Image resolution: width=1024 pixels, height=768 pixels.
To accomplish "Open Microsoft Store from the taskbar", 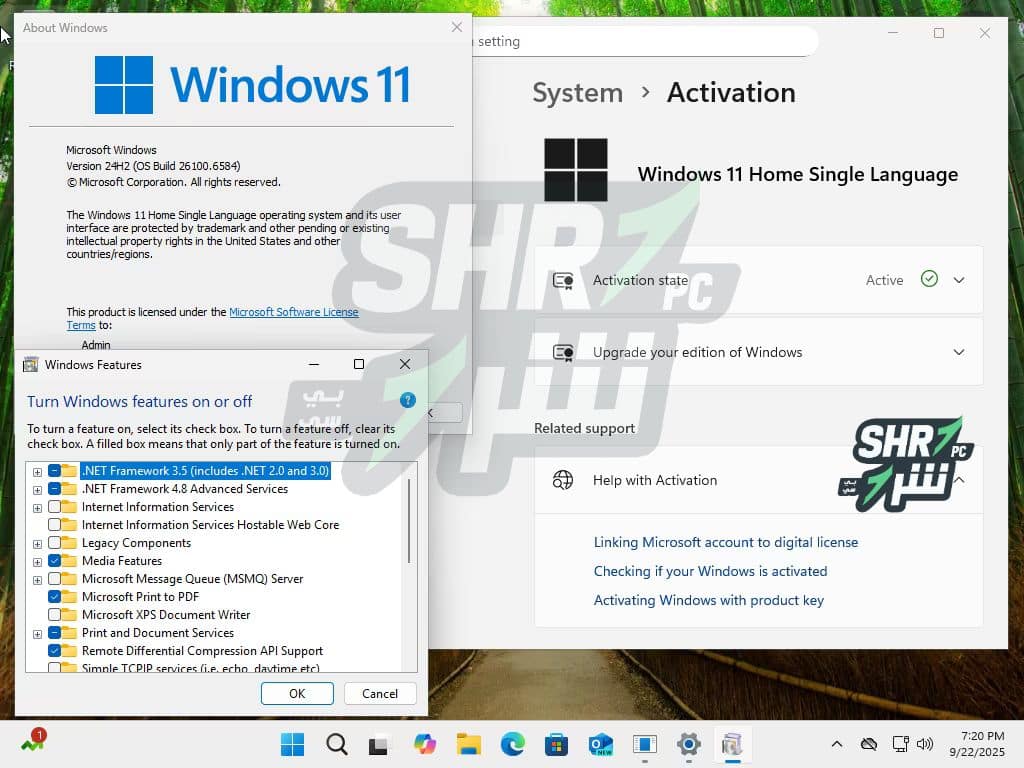I will pyautogui.click(x=556, y=744).
